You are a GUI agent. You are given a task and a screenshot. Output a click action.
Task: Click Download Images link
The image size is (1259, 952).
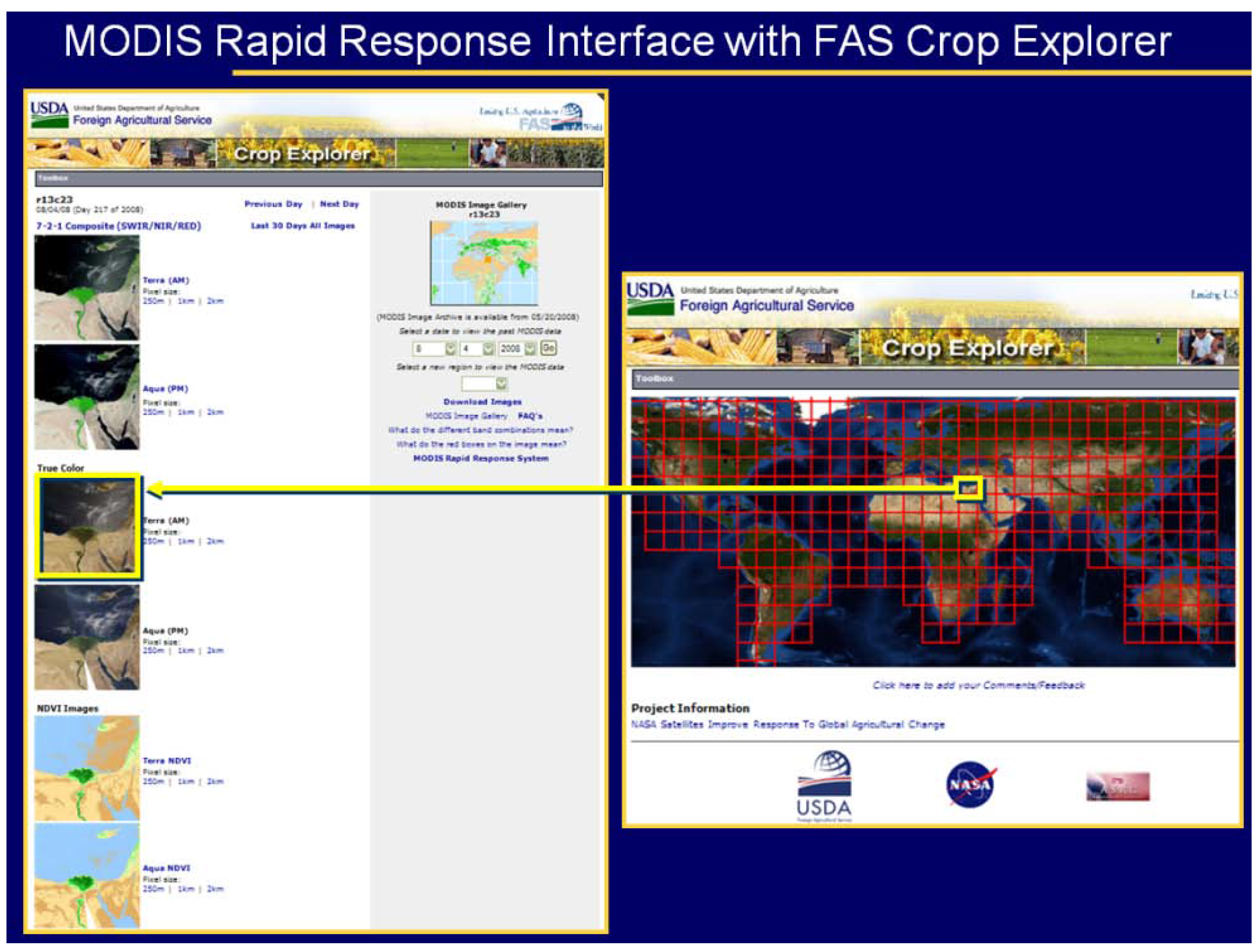pos(483,402)
